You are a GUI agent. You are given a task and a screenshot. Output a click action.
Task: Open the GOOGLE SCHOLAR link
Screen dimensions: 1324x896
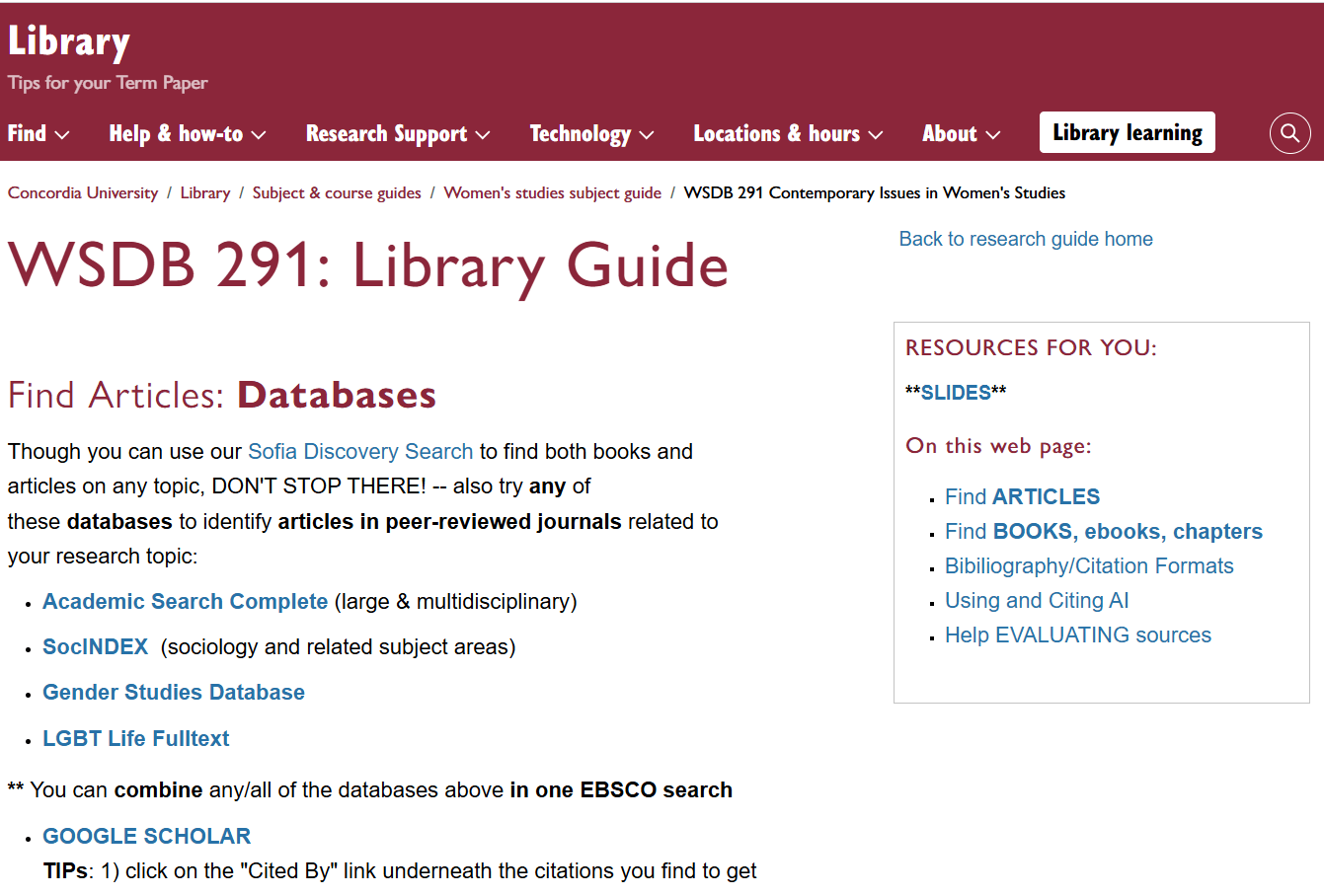146,836
